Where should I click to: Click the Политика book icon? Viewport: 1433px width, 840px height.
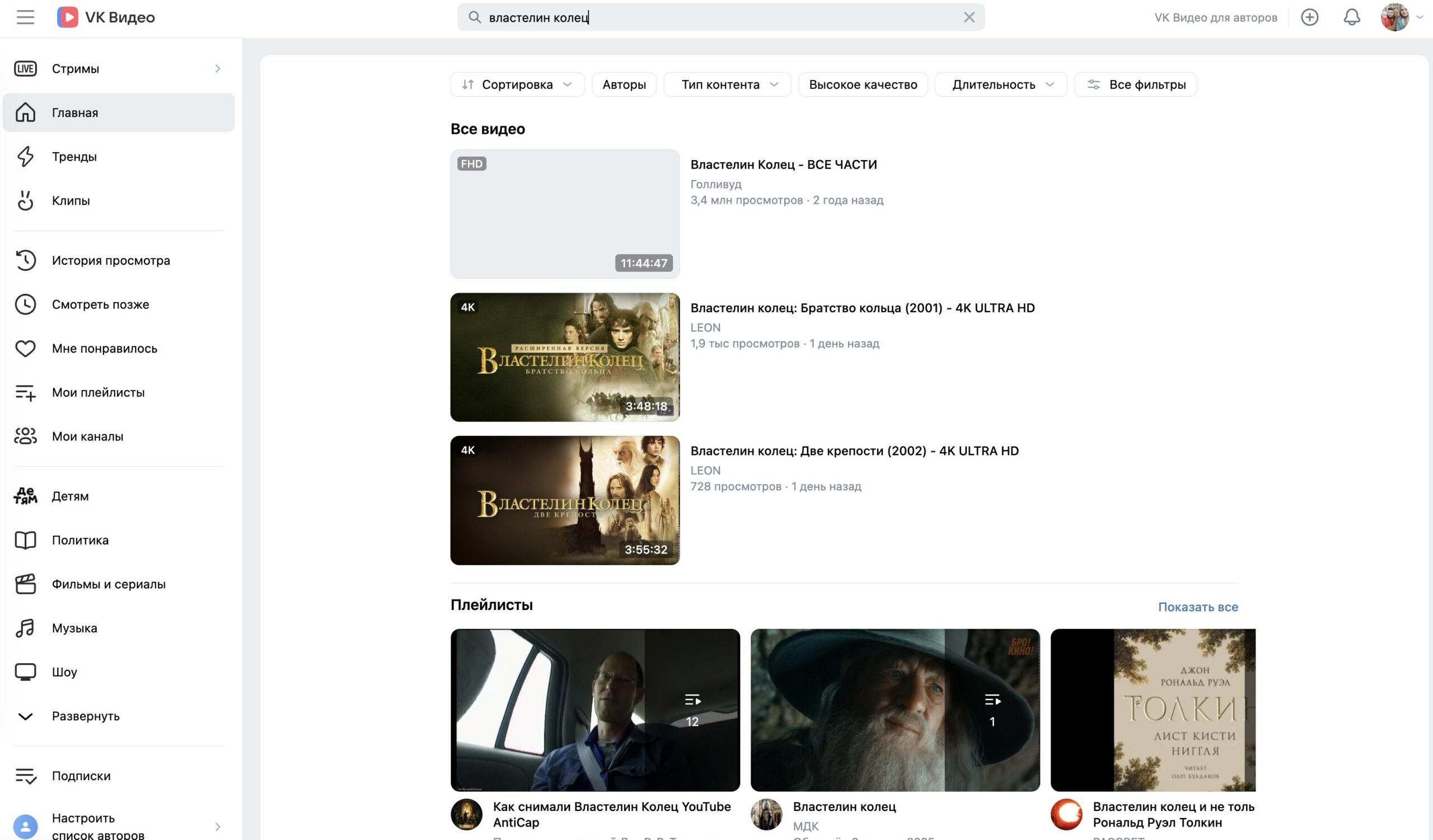25,540
